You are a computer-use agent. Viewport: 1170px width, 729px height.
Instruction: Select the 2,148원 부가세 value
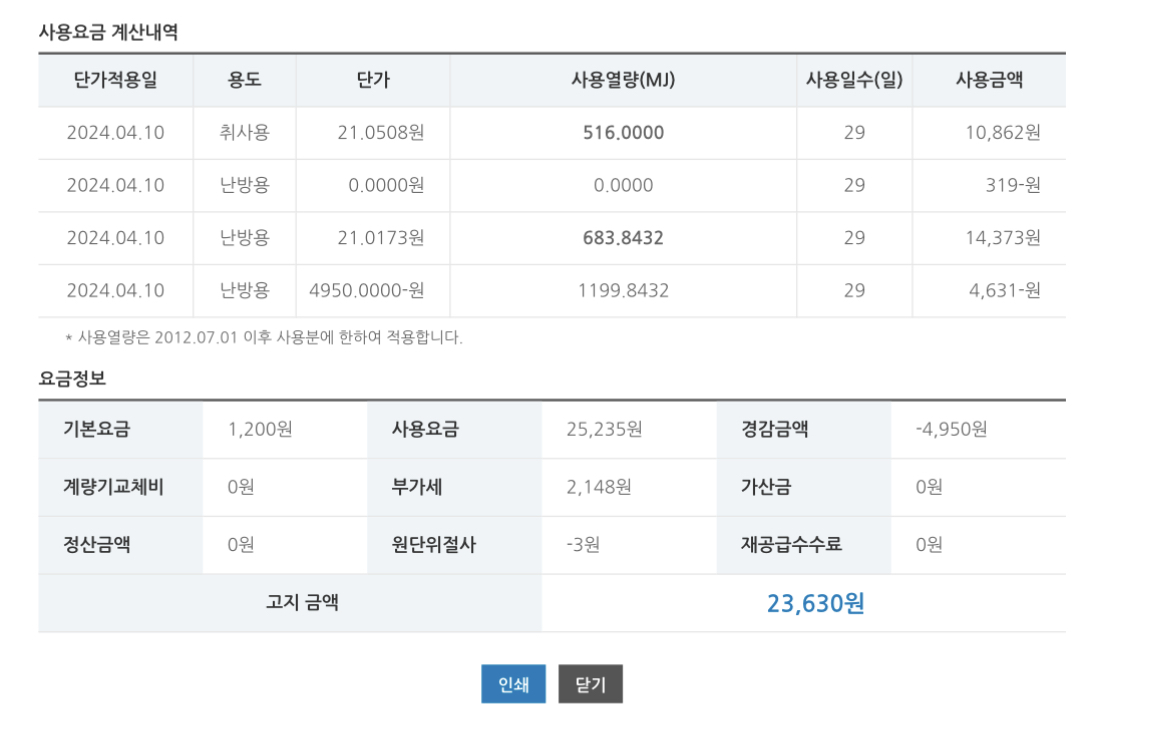pos(598,488)
